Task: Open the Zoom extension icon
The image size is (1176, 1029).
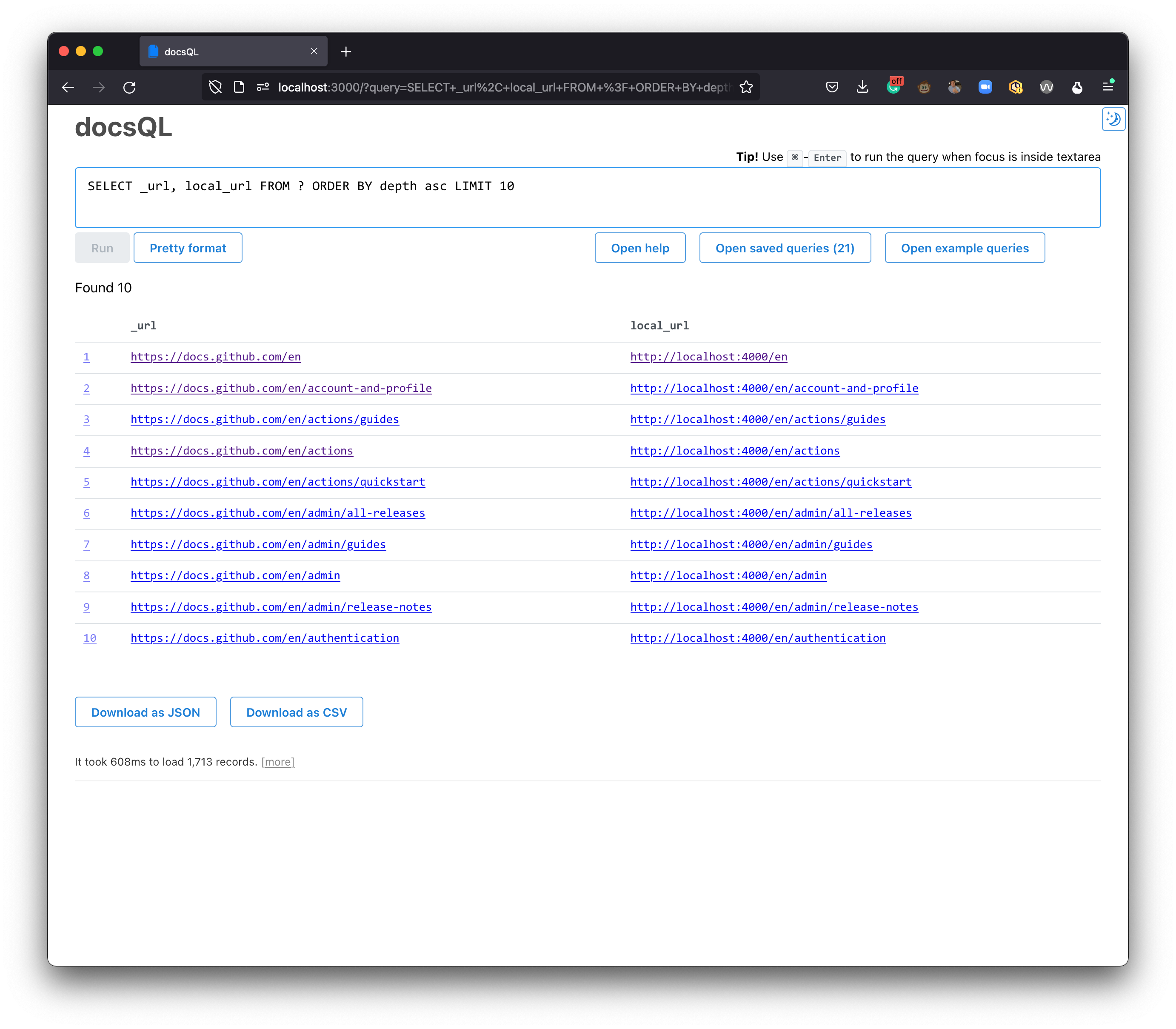Action: [x=985, y=87]
